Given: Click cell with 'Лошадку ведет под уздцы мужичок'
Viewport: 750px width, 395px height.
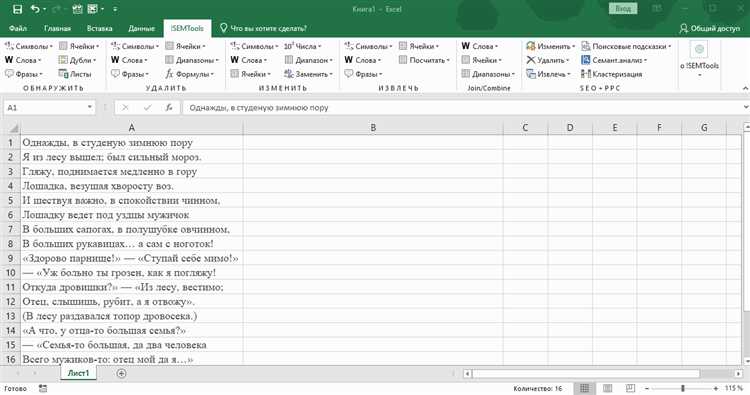Looking at the screenshot, I should (132, 215).
